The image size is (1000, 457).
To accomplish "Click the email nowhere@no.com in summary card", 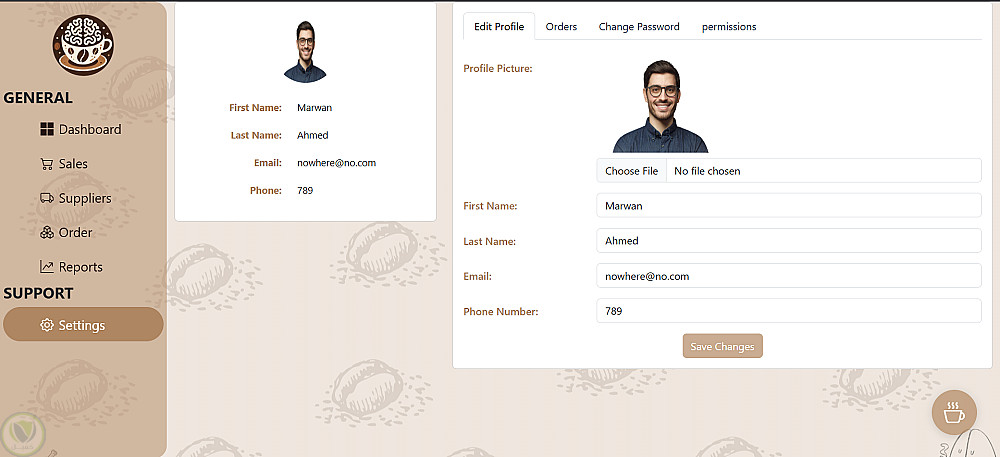I will click(336, 163).
